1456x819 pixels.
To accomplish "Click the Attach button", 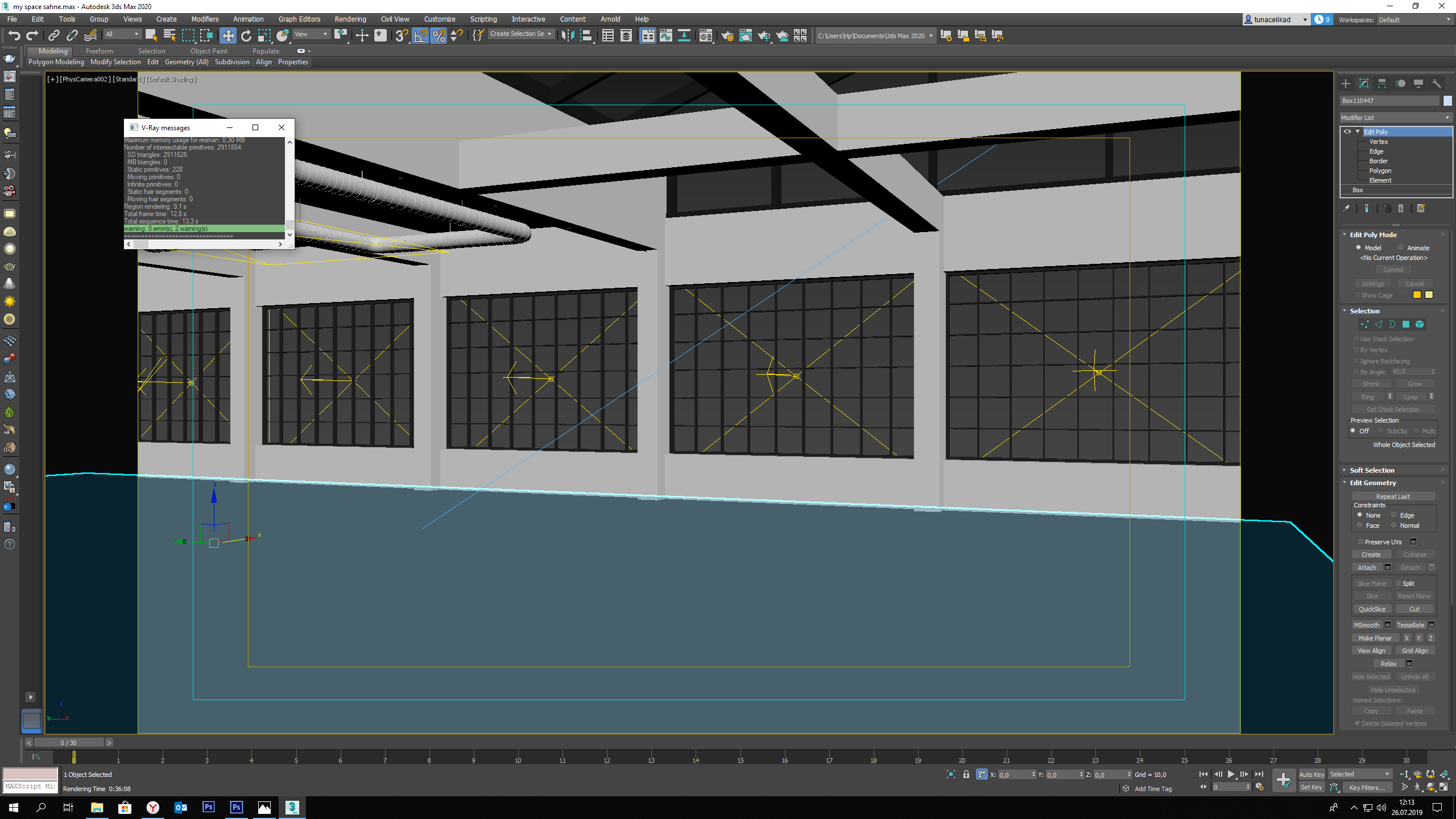I will [x=1366, y=568].
